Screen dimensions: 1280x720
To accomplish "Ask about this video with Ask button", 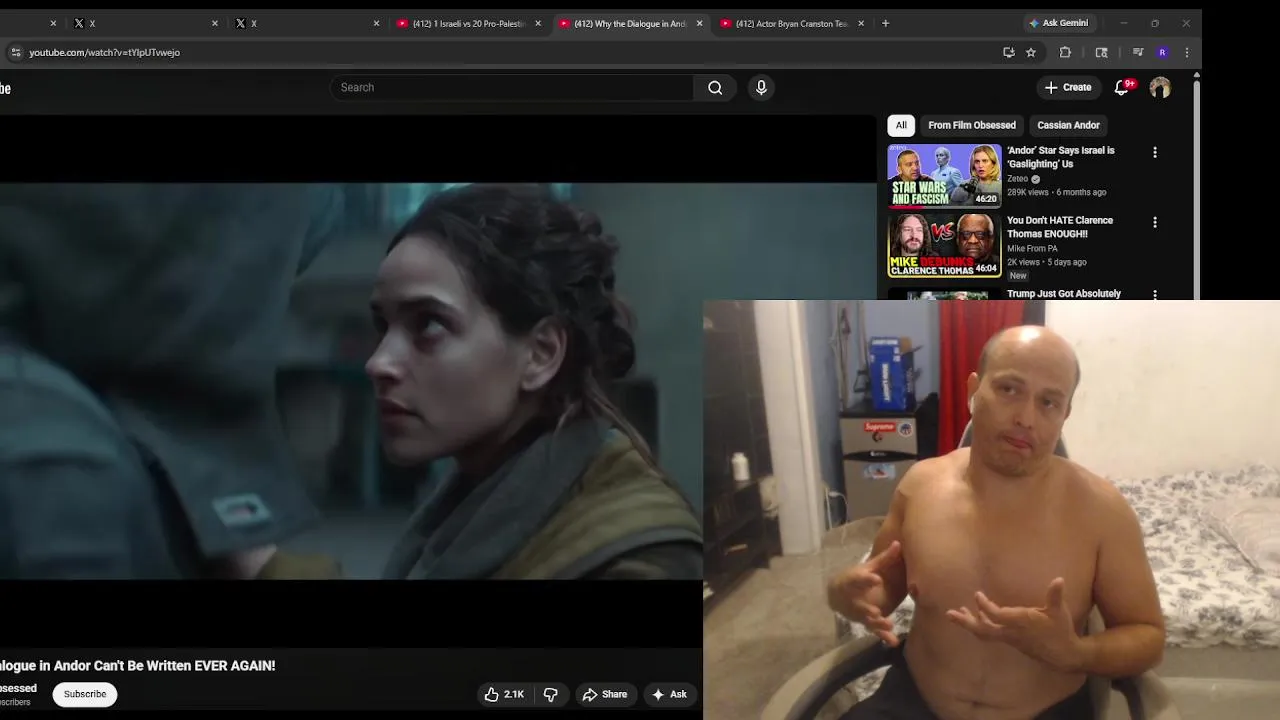I will (x=669, y=694).
